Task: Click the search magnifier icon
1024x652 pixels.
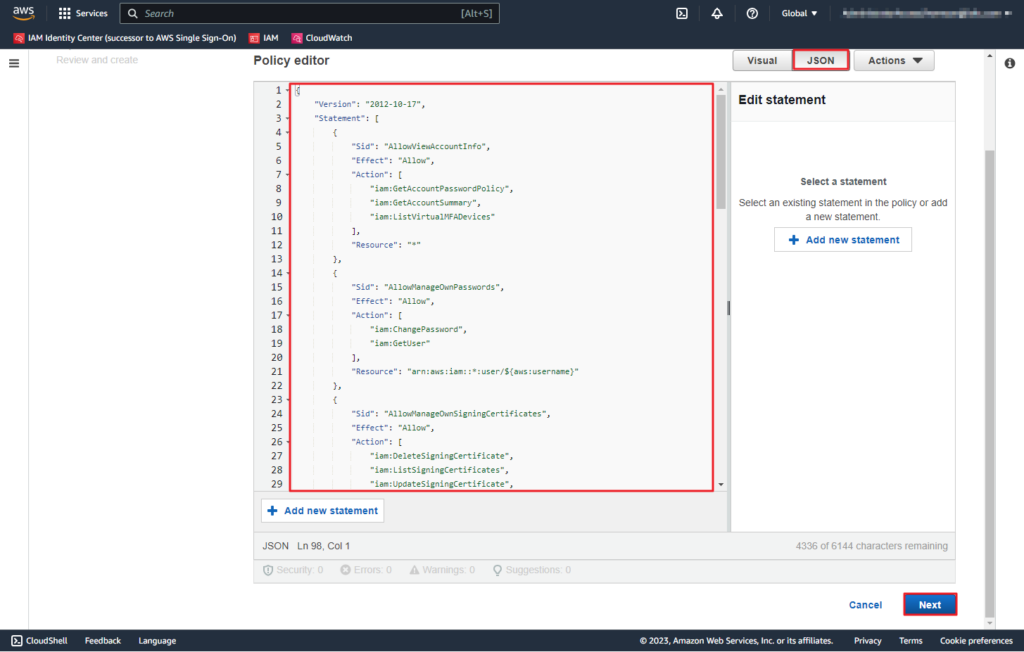Action: 133,13
